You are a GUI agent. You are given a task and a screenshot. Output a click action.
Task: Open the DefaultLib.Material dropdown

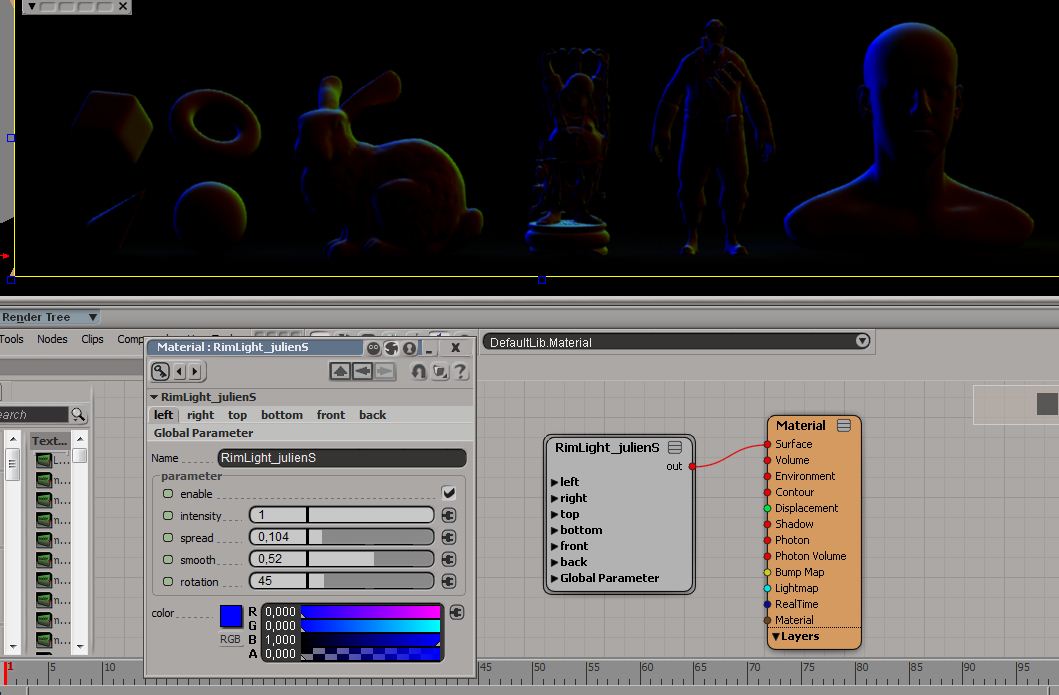click(x=862, y=341)
